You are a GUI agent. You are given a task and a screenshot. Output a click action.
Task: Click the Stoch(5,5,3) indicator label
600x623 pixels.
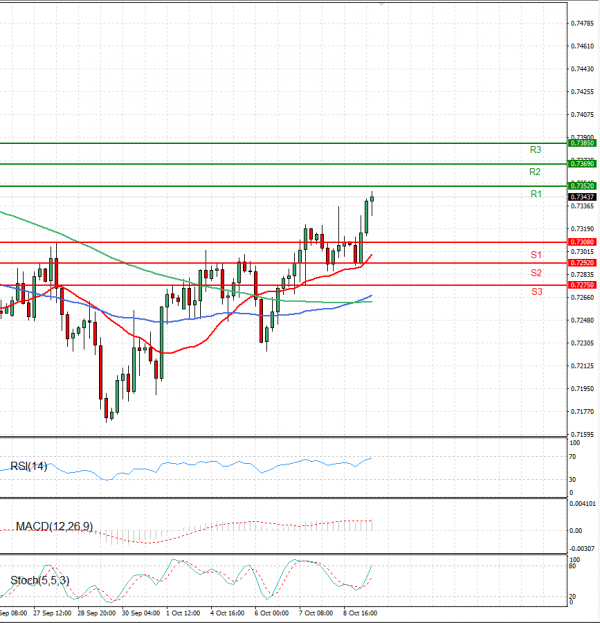tap(40, 580)
